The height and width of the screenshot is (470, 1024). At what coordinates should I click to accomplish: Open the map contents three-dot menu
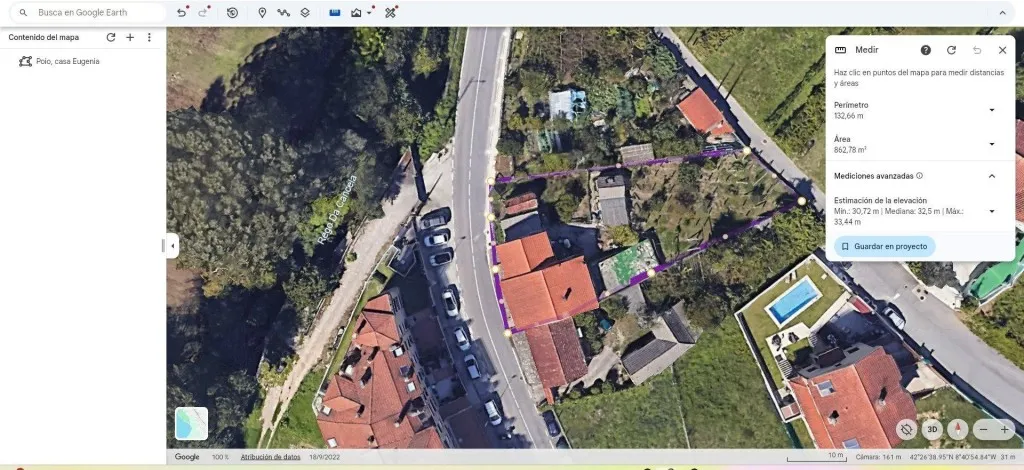tap(149, 37)
